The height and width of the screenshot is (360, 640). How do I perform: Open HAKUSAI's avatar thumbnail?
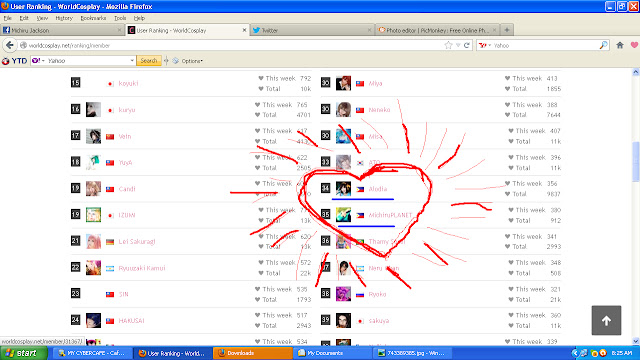pyautogui.click(x=93, y=320)
